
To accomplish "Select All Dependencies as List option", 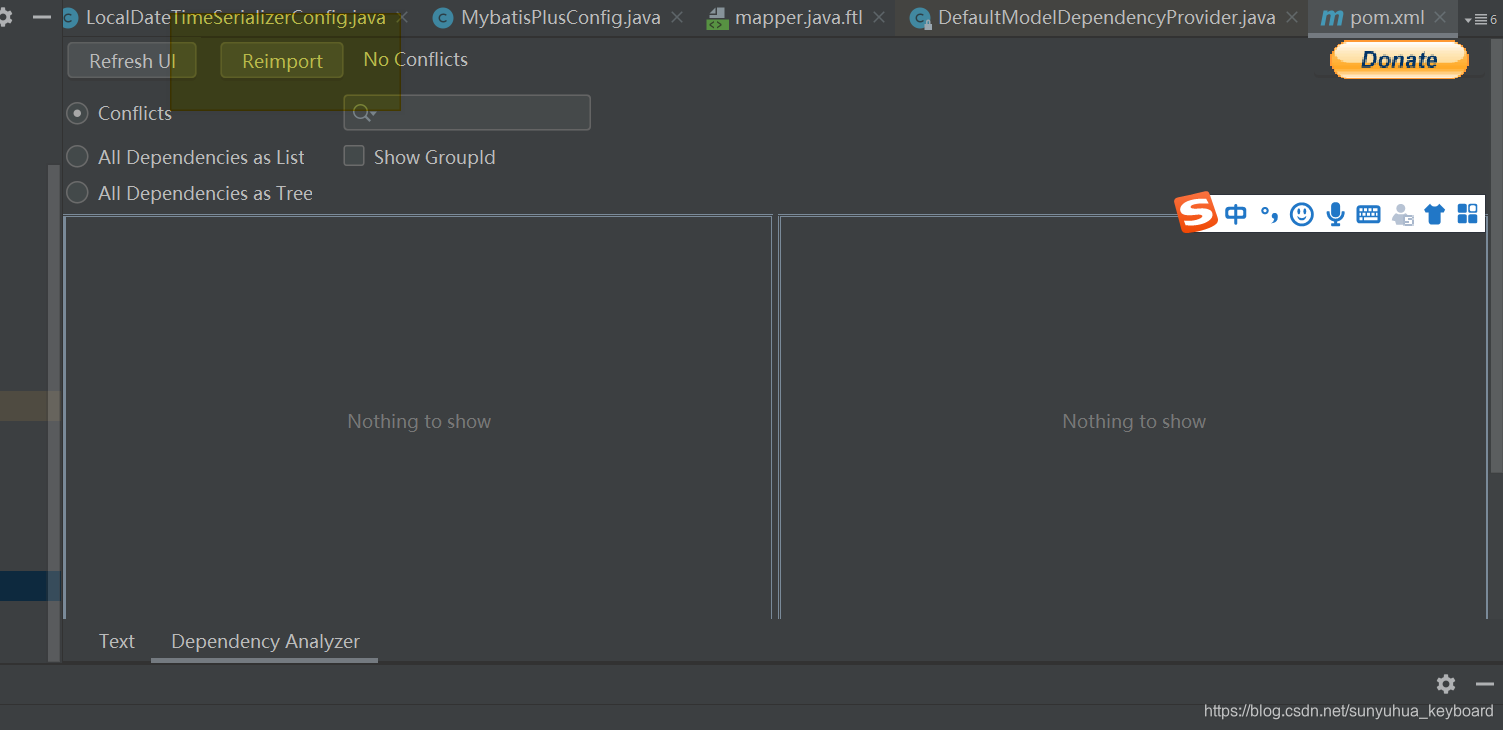I will click(77, 157).
